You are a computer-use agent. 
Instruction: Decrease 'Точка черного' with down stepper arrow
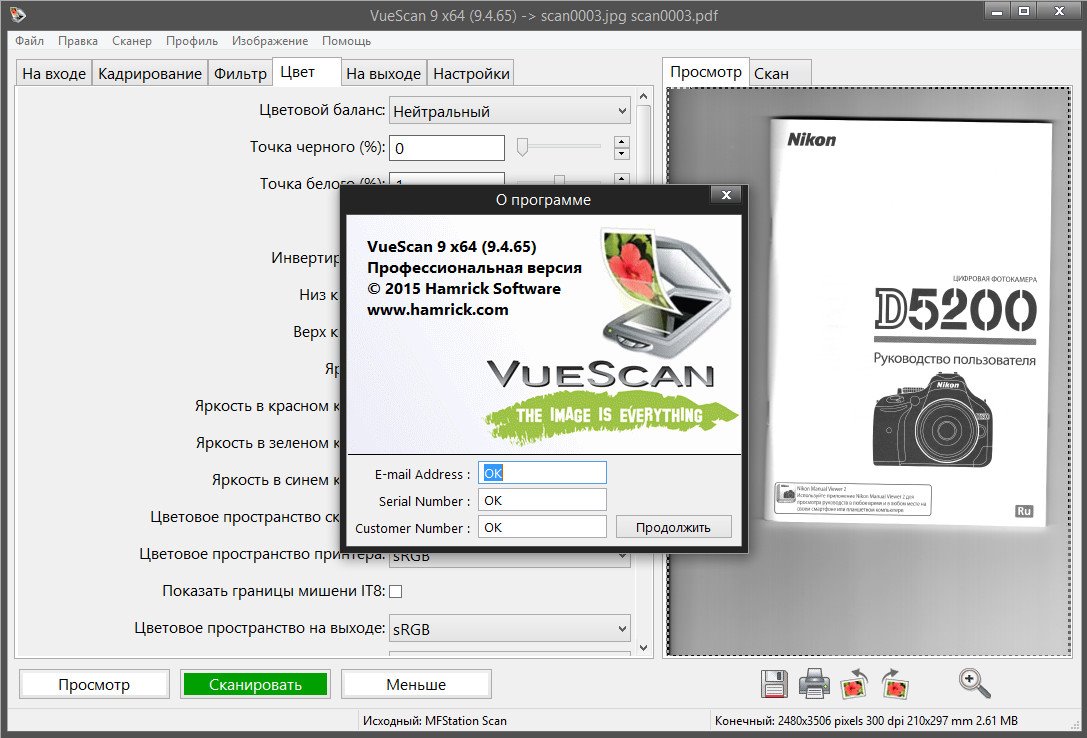click(622, 153)
